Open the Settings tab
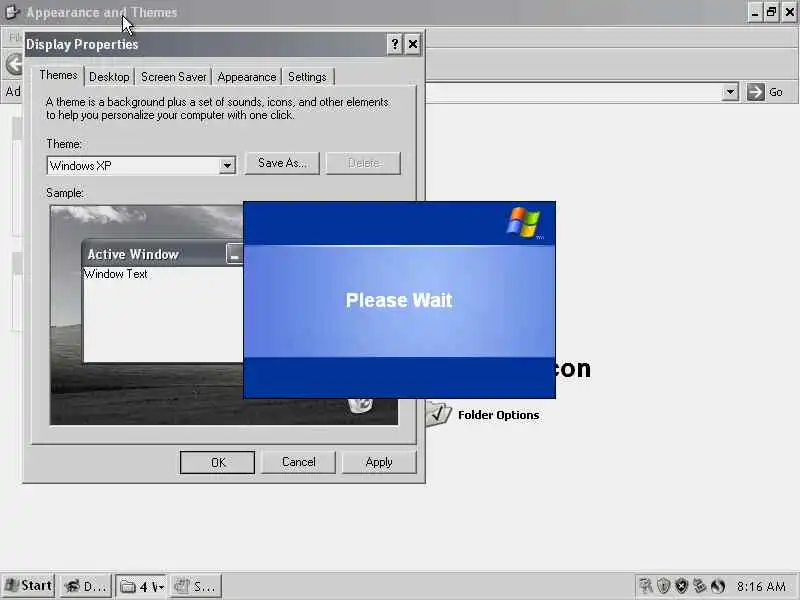Viewport: 800px width, 600px height. pos(307,77)
